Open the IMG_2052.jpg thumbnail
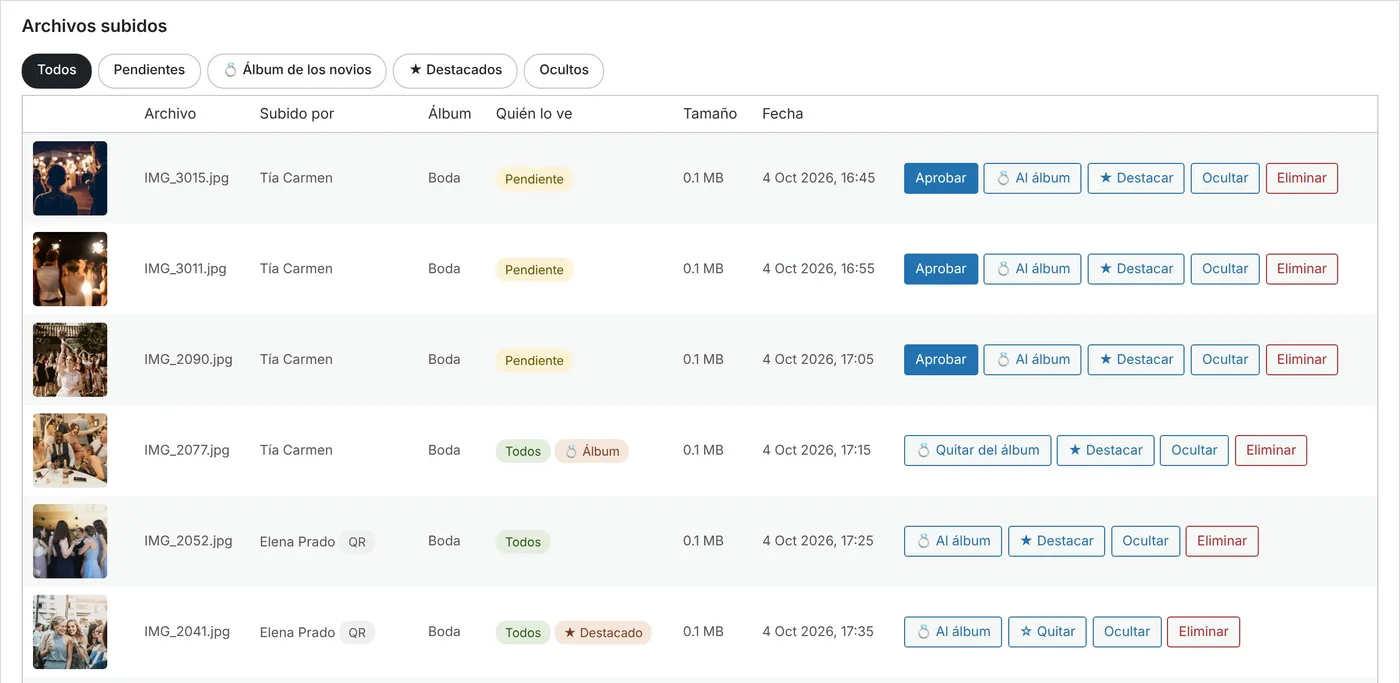The height and width of the screenshot is (683, 1400). pyautogui.click(x=70, y=541)
